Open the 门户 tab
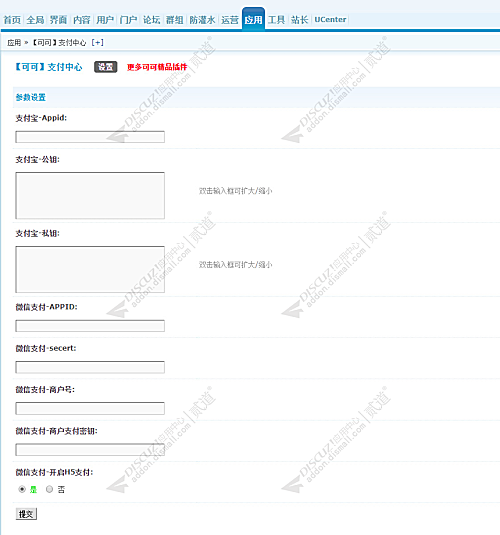Viewport: 500px width, 535px height. point(128,20)
